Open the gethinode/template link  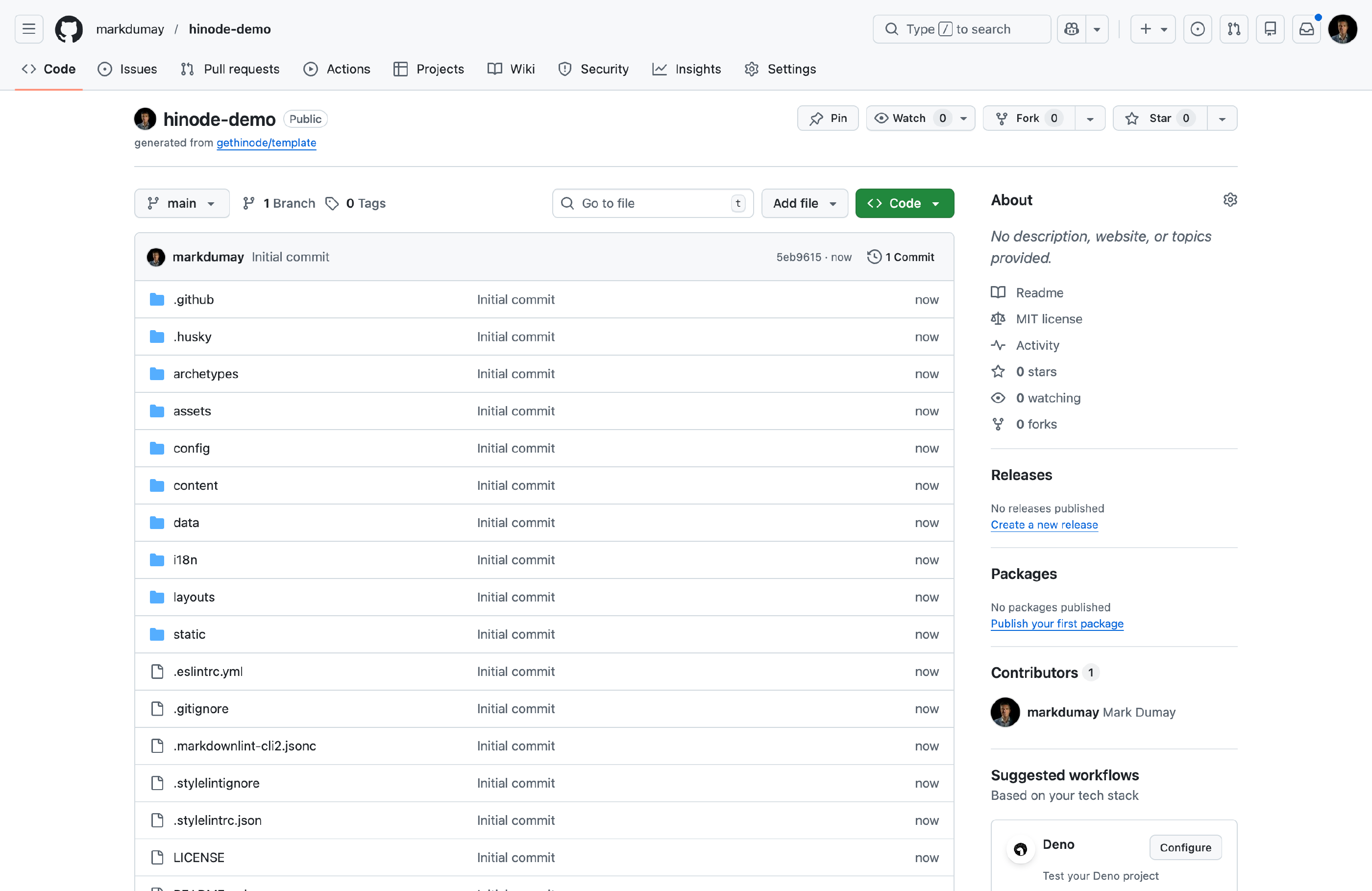[266, 143]
